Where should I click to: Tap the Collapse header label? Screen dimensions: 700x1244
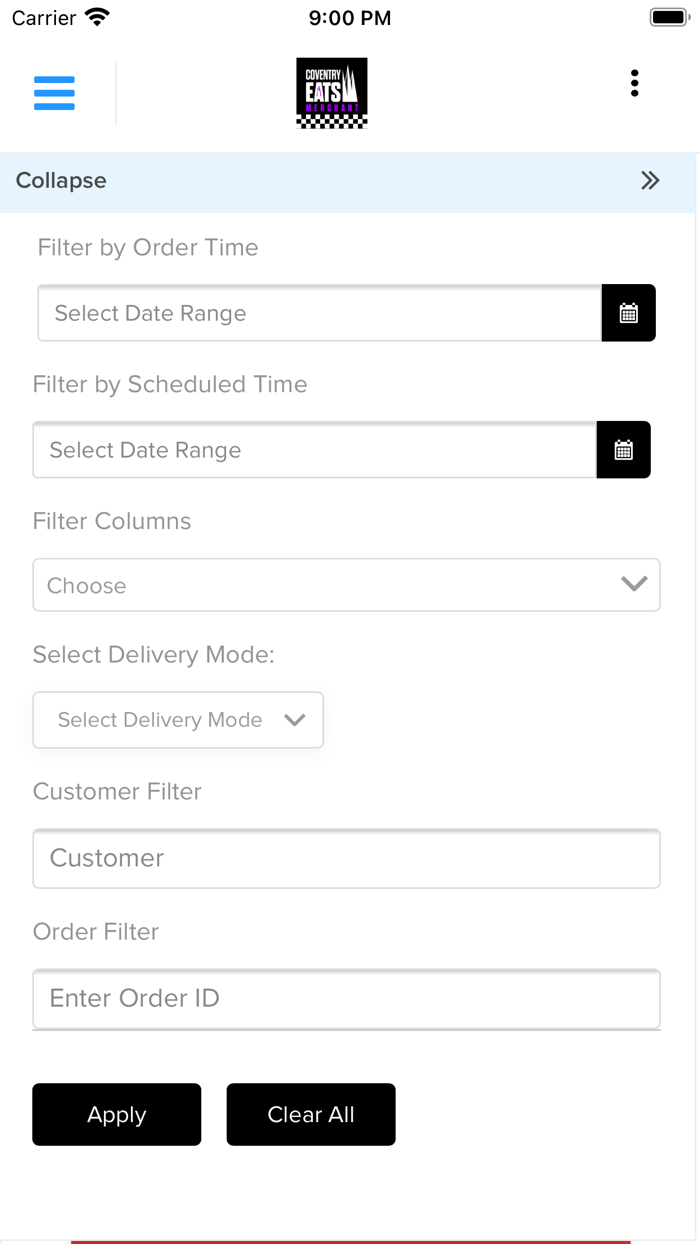point(61,181)
